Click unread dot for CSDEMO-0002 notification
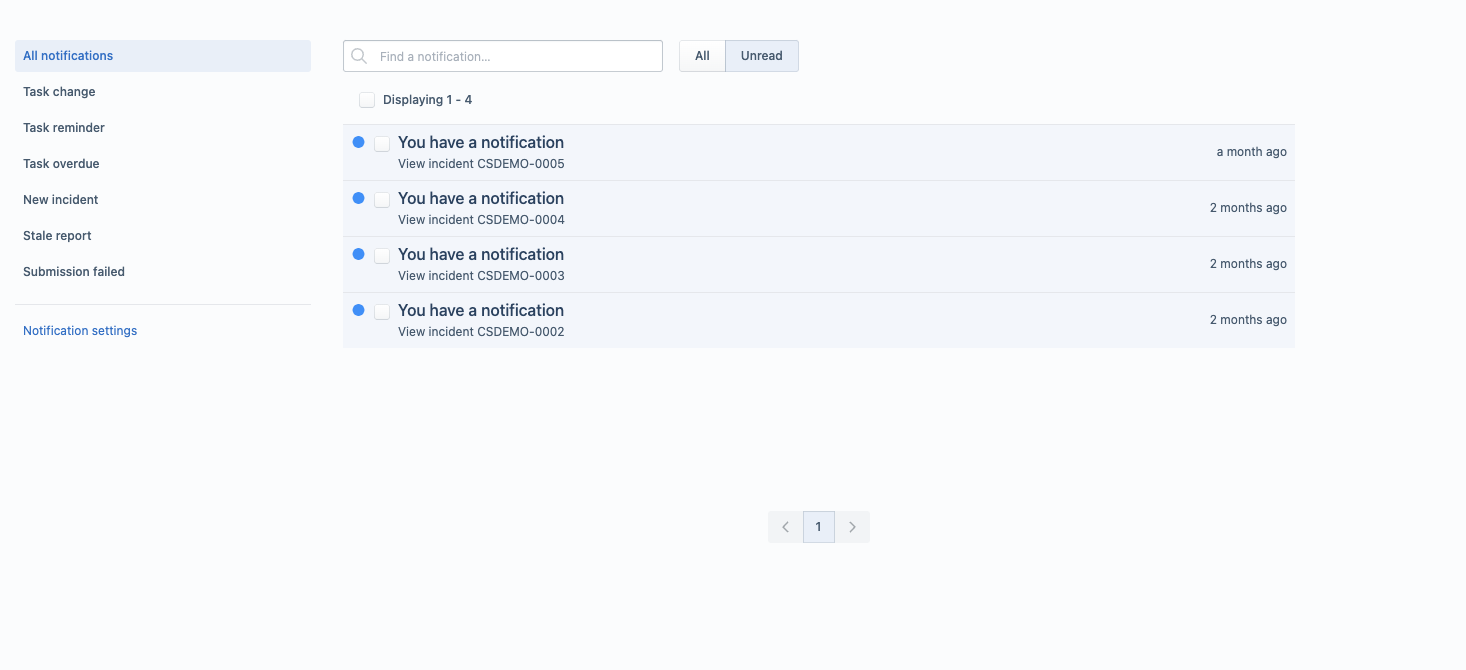Viewport: 1466px width, 670px height. click(x=359, y=310)
